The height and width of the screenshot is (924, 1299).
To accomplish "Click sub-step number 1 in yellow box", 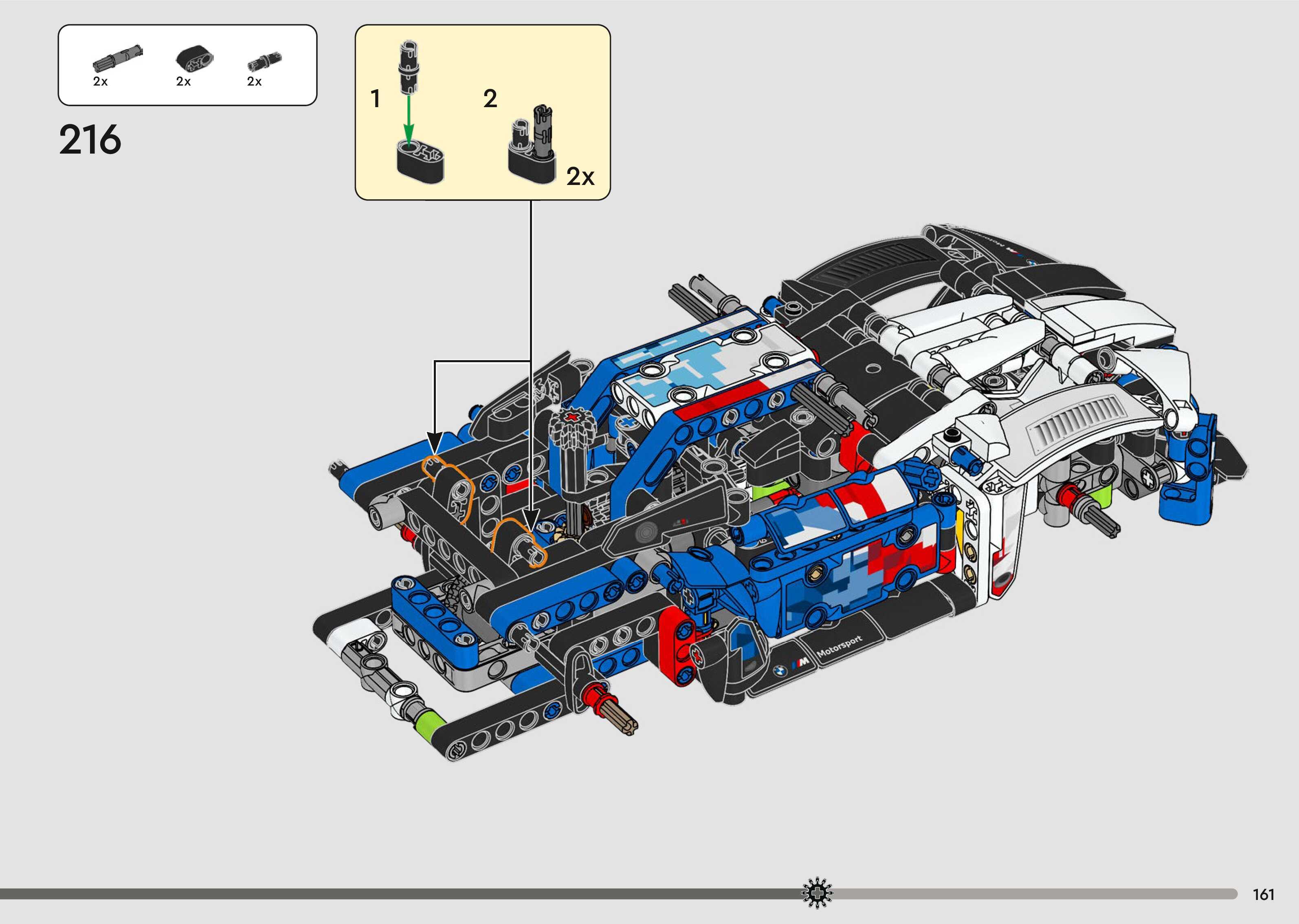I will [x=376, y=99].
